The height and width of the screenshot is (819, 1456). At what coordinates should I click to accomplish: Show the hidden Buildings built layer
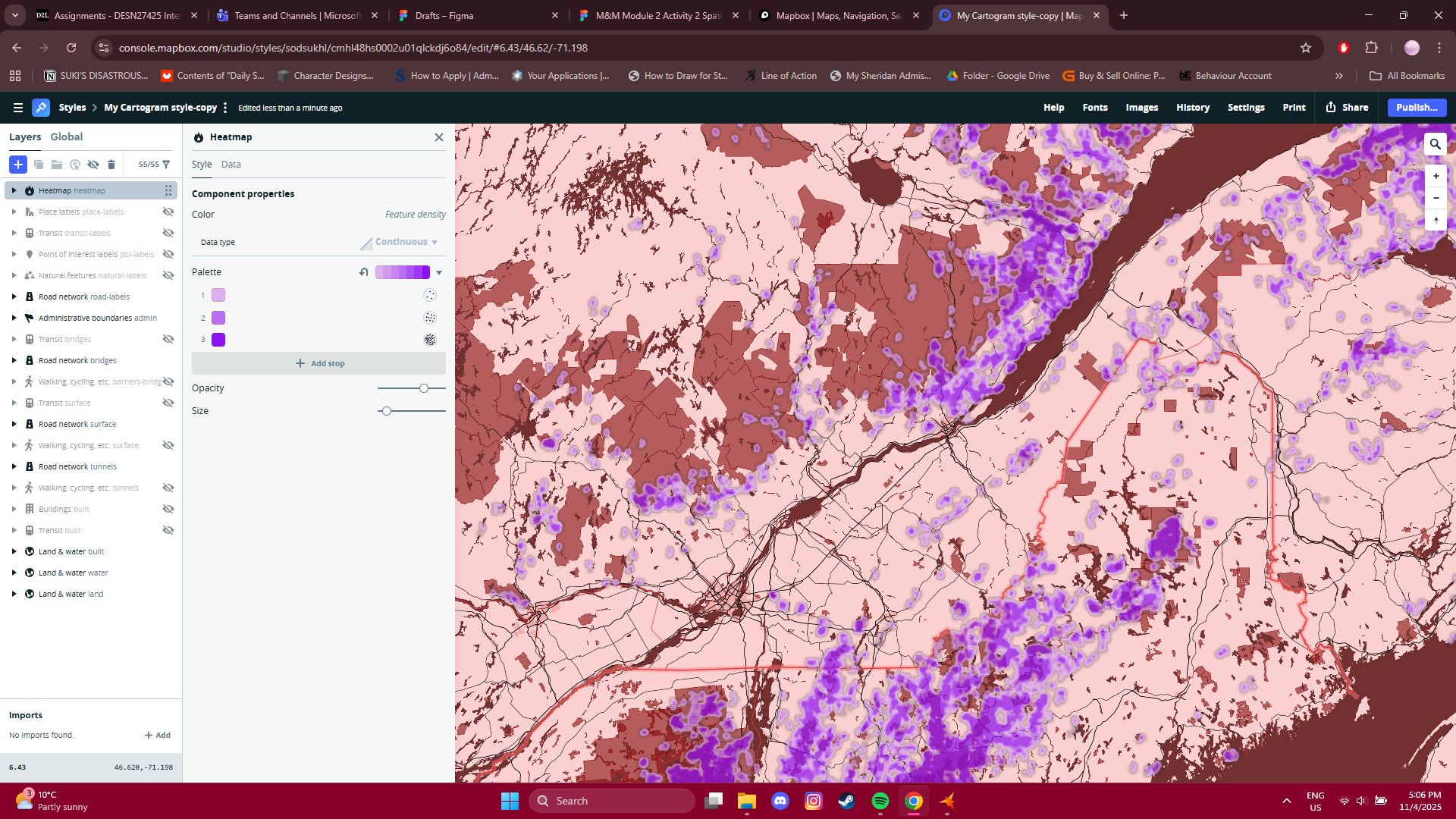coord(168,509)
